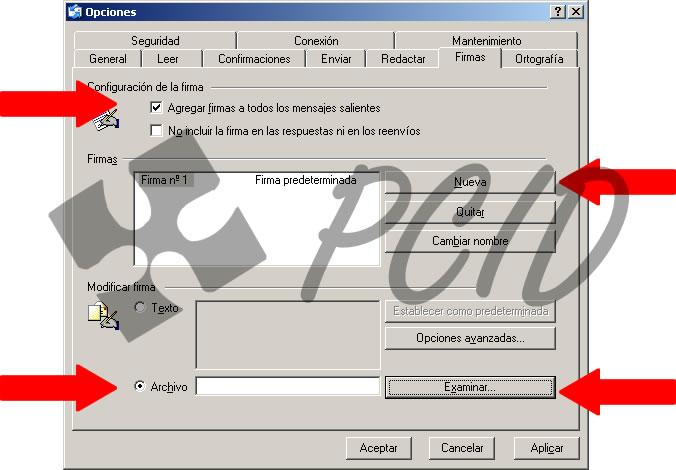676x470 pixels.
Task: Toggle Agregar firmas a todos los mensajes salientes
Action: tap(156, 107)
